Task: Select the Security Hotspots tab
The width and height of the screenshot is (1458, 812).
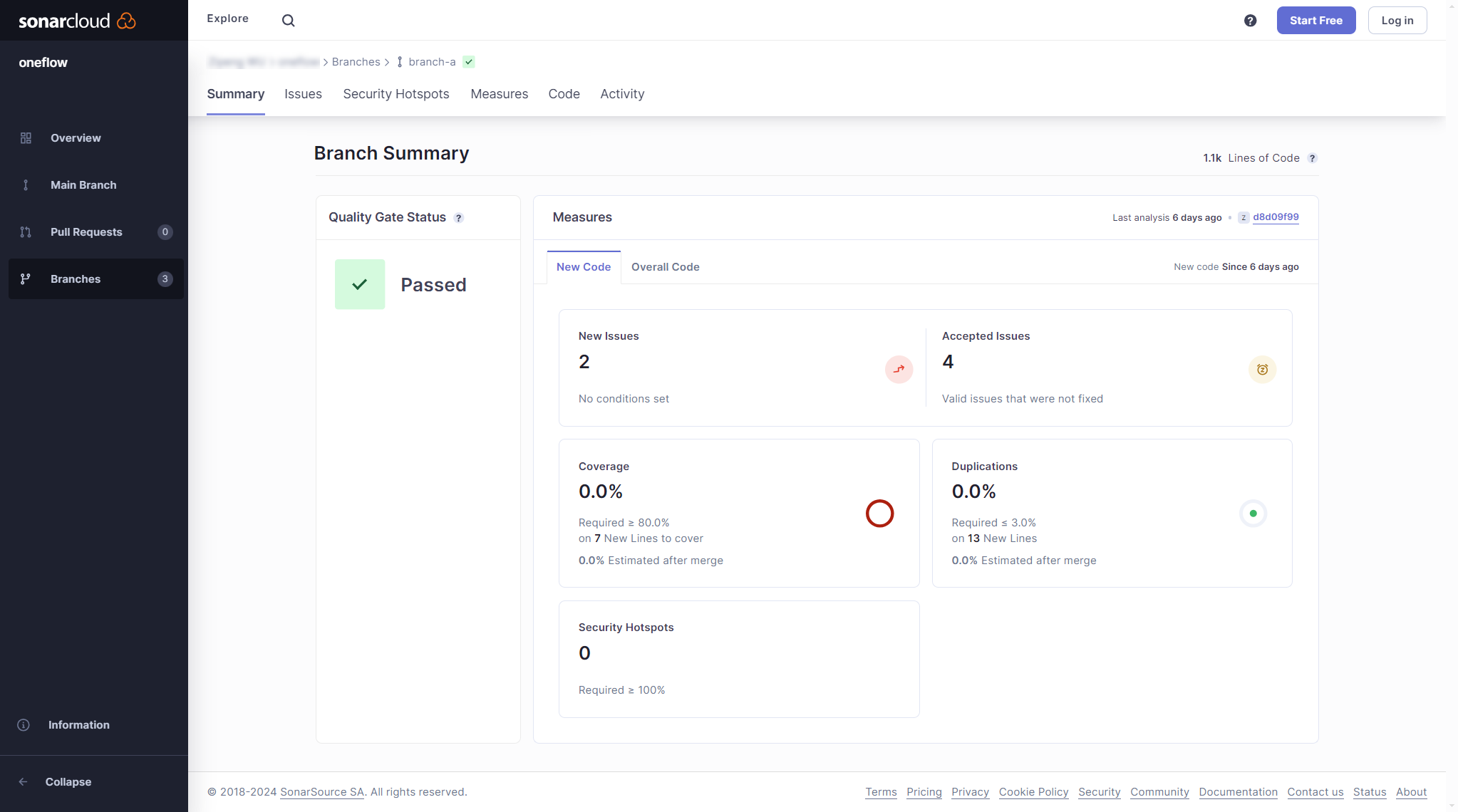Action: click(396, 94)
